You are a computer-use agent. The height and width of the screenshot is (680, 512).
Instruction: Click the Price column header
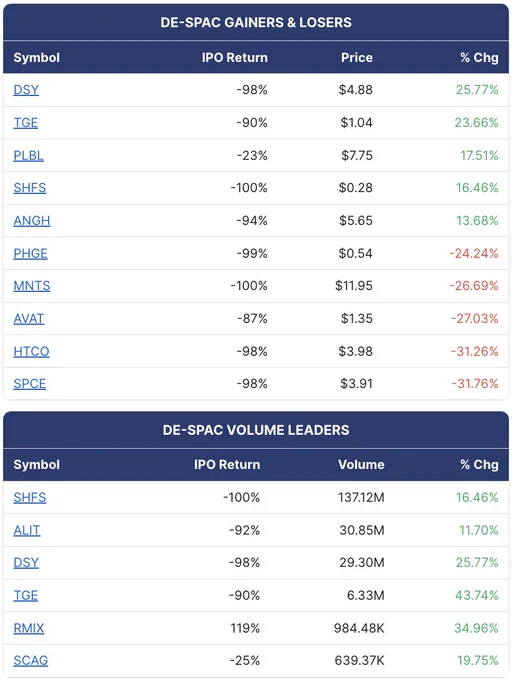(x=357, y=58)
